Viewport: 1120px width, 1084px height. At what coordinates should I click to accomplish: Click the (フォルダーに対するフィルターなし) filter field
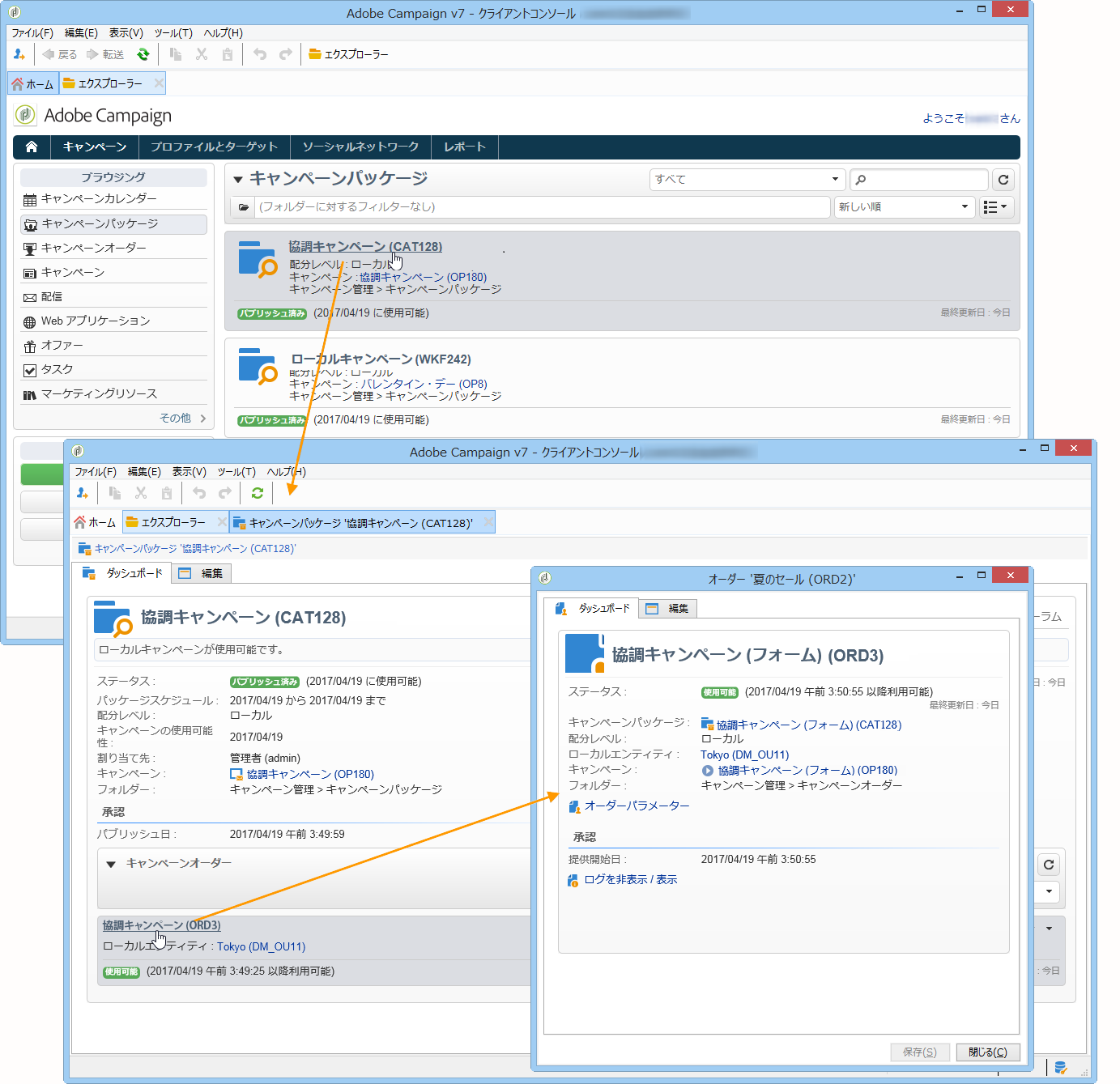coord(543,207)
